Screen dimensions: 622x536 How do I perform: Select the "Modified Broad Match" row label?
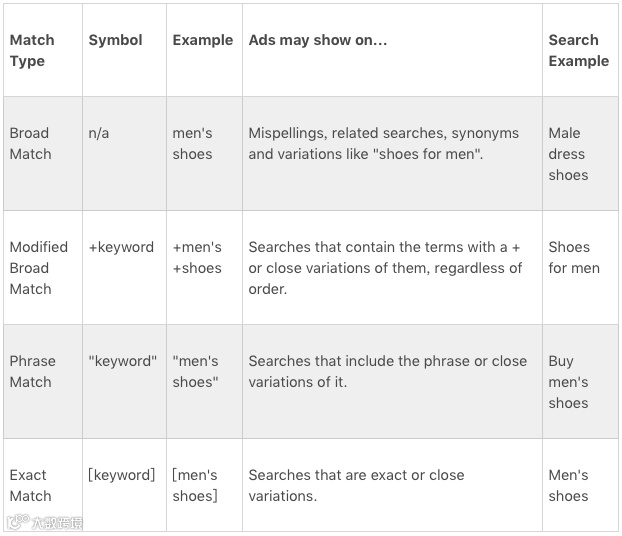[38, 268]
